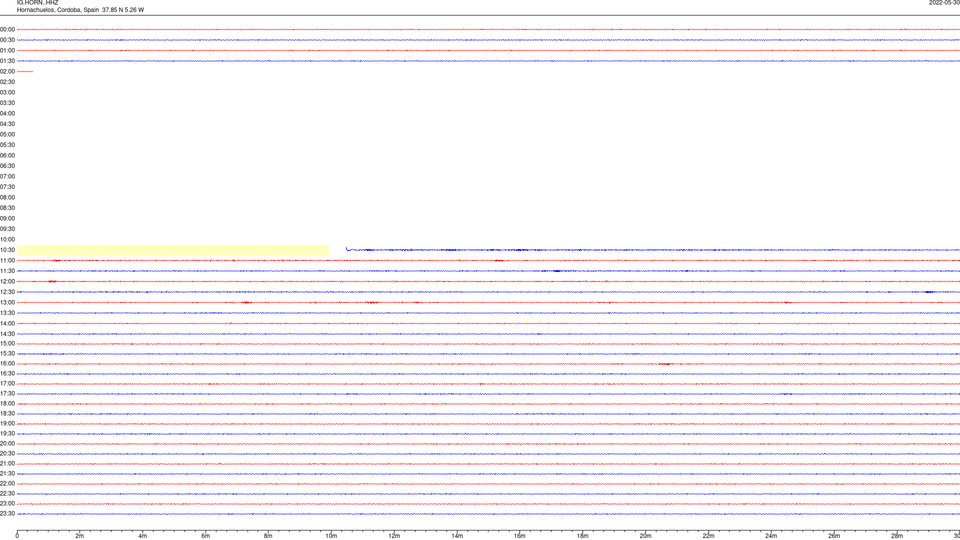Select the 06:00 time label

(7, 156)
